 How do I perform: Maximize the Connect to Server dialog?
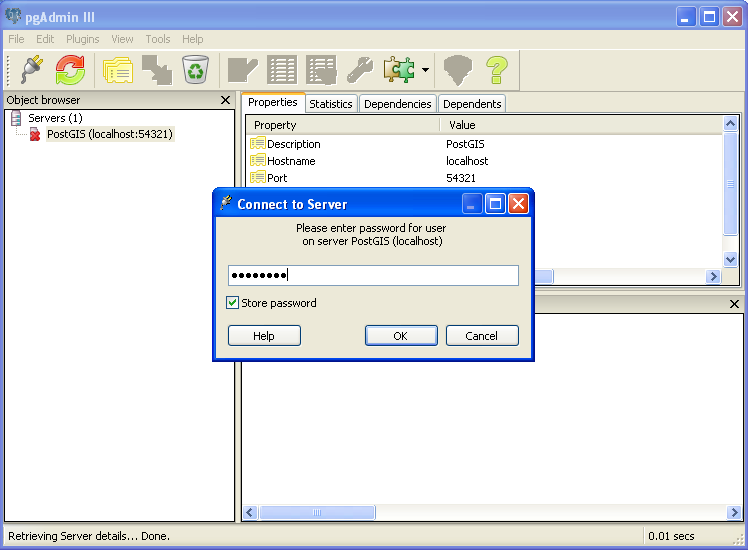click(x=496, y=204)
